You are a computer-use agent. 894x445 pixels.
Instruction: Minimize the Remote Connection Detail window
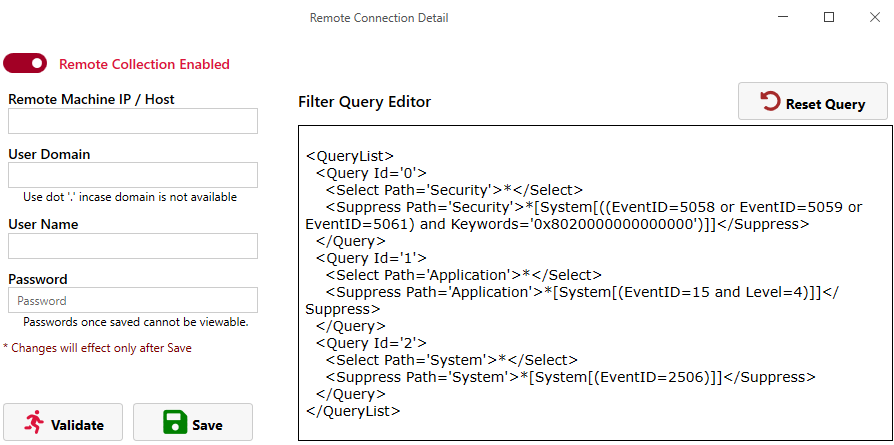(781, 17)
